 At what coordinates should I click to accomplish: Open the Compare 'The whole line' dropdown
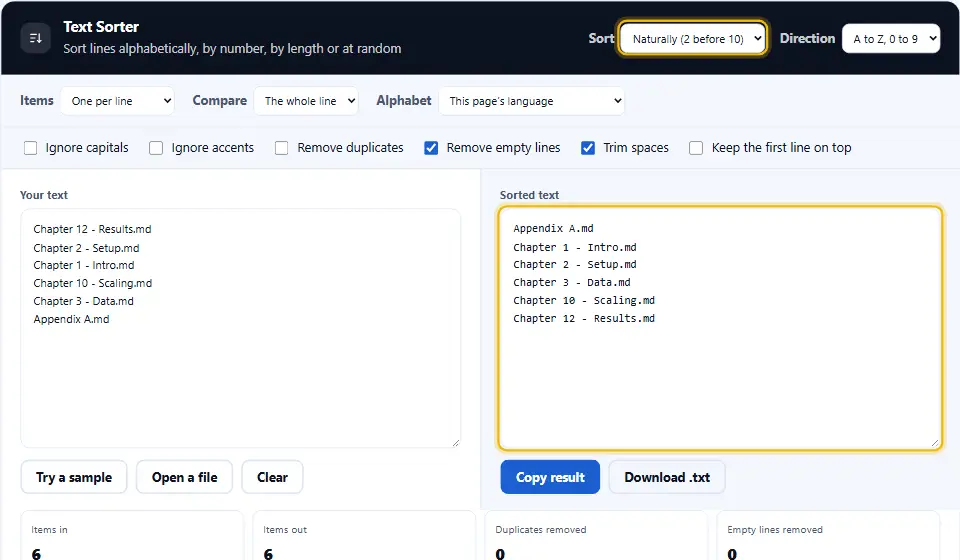(306, 101)
